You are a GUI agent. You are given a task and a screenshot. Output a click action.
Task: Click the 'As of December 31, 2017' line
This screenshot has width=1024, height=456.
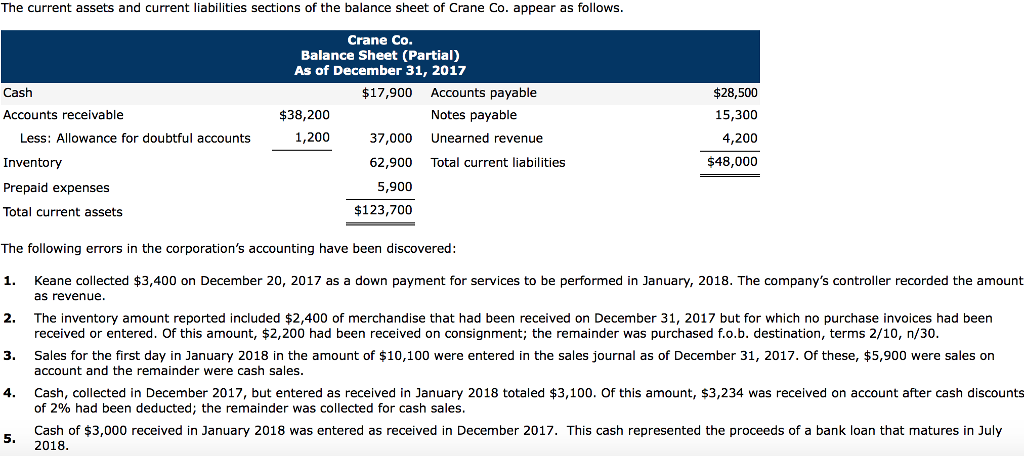click(x=380, y=71)
